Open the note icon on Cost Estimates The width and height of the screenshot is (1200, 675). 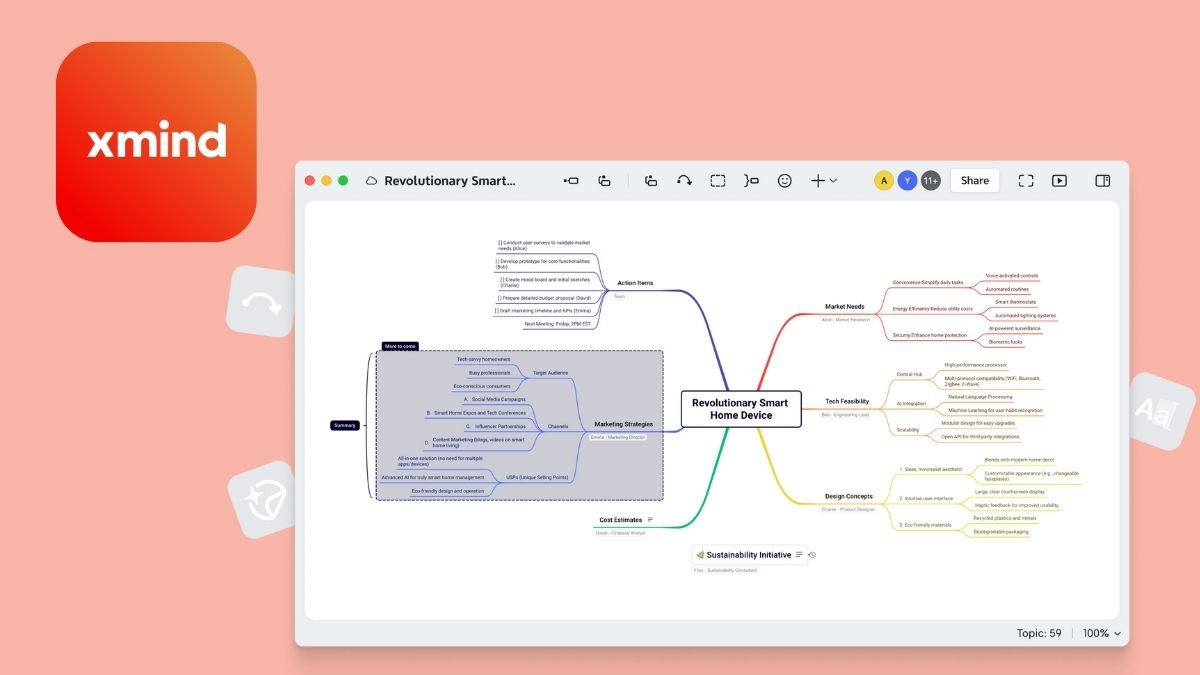(x=651, y=520)
